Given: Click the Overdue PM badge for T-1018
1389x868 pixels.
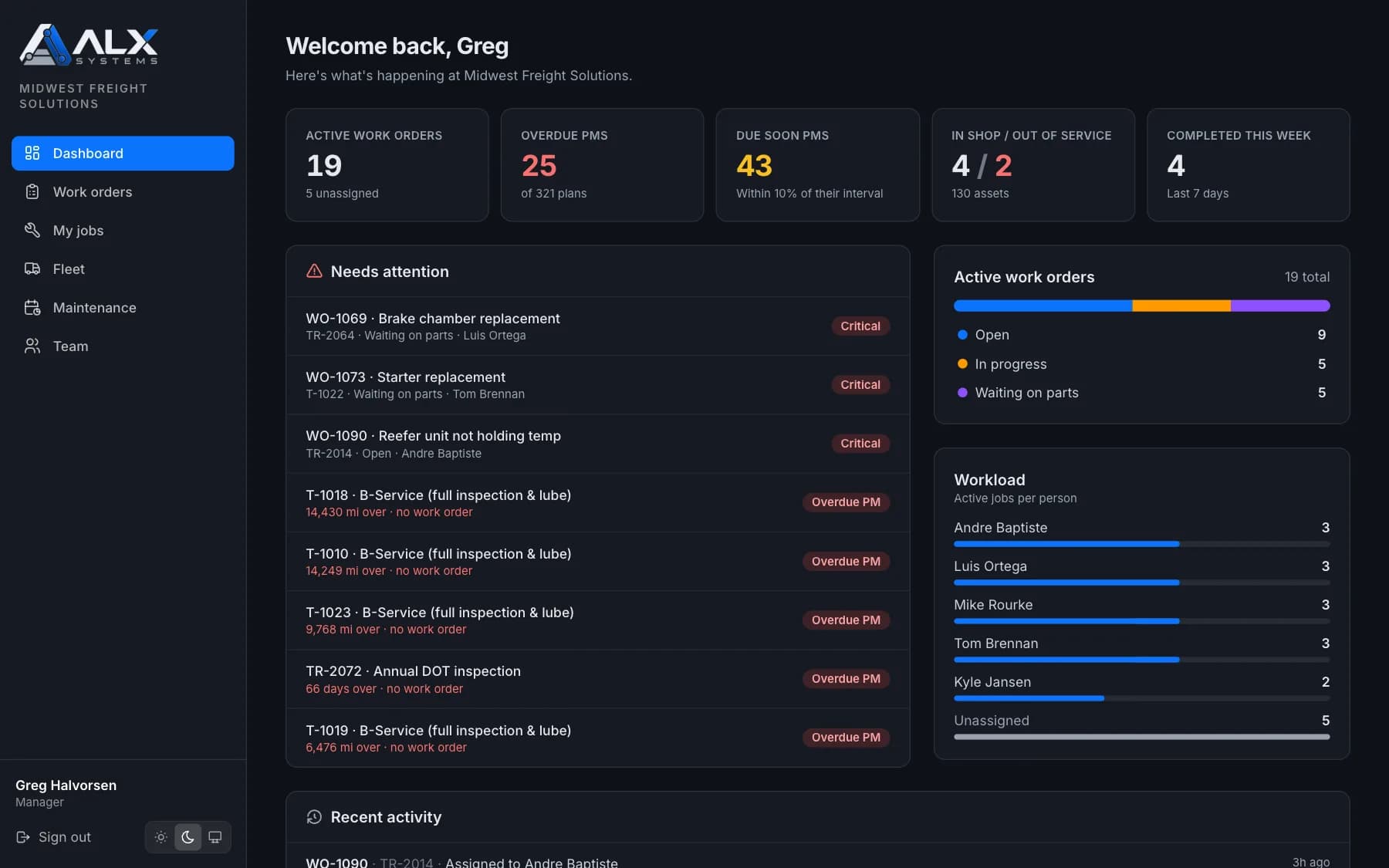Looking at the screenshot, I should pos(846,502).
